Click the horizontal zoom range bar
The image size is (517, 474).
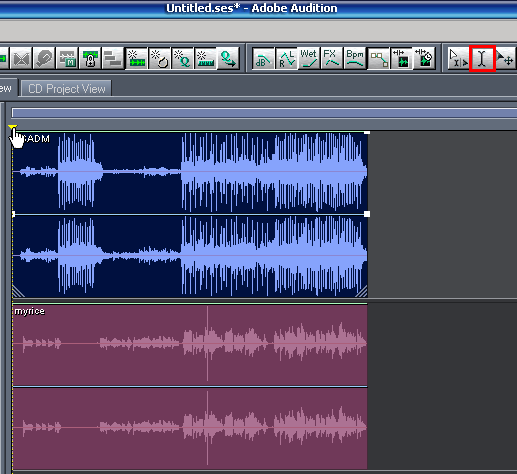[264, 113]
